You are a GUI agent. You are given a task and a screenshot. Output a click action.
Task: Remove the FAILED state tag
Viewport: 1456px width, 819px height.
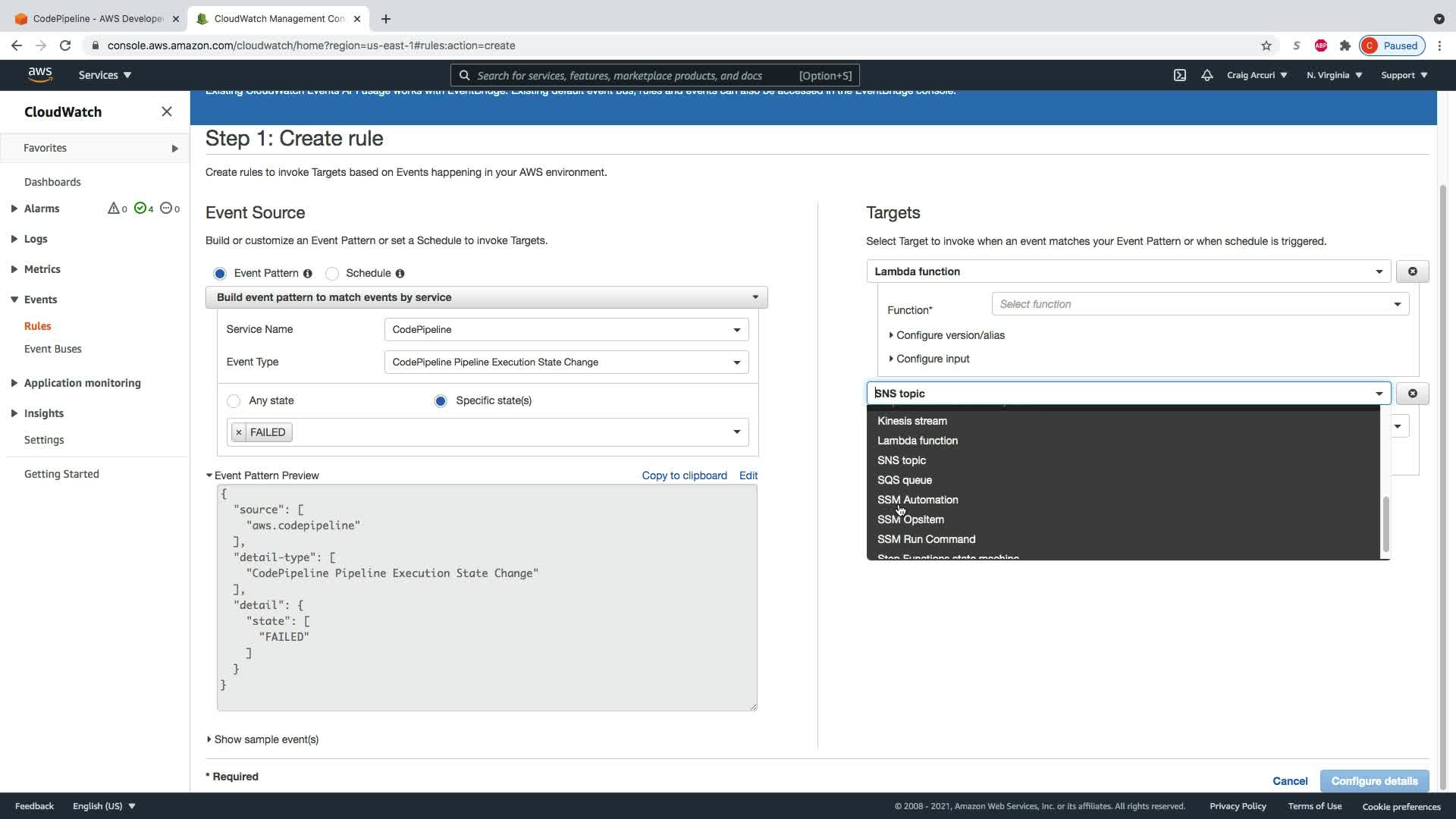point(239,432)
